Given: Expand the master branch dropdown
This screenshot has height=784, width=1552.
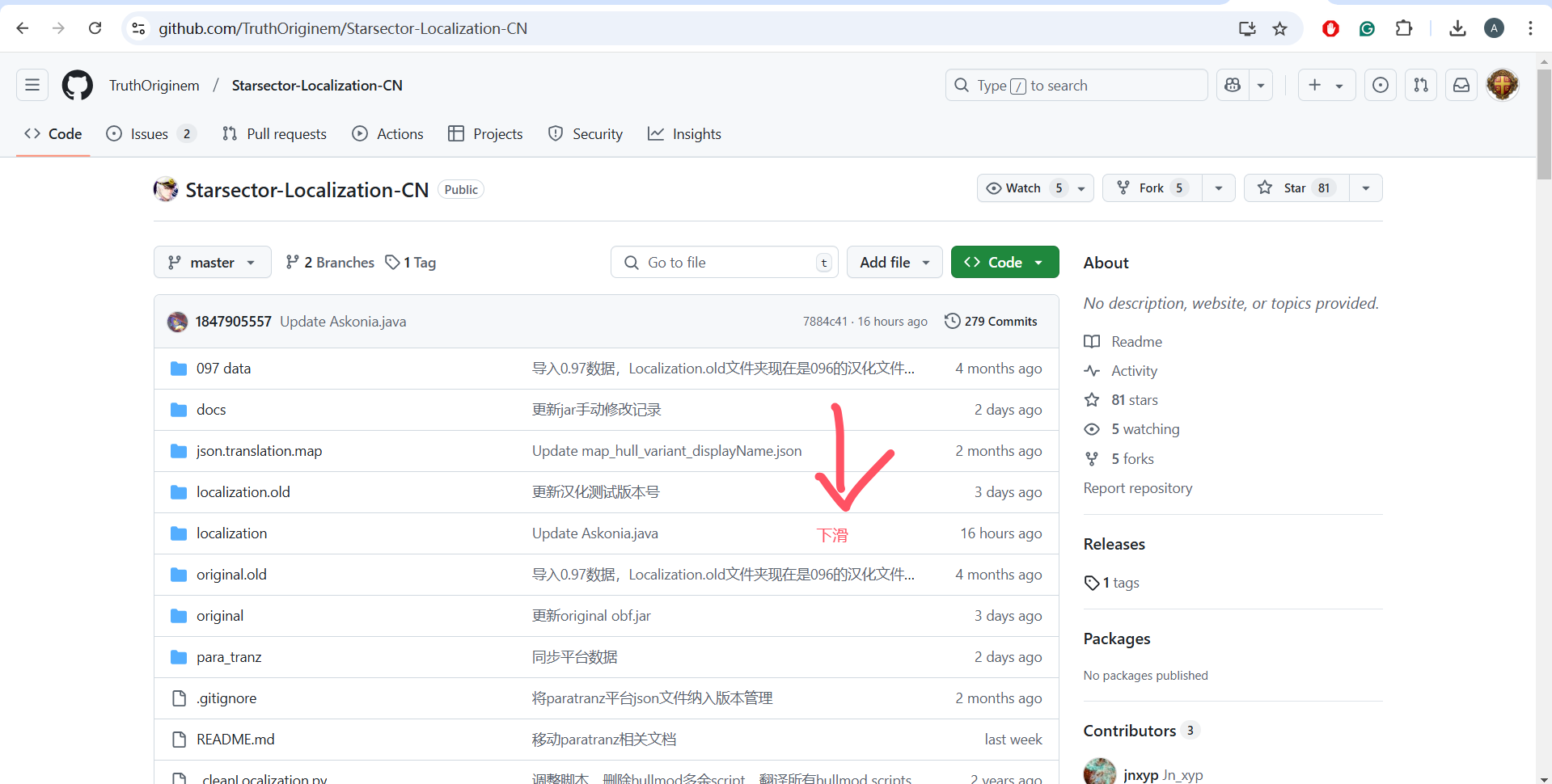Looking at the screenshot, I should pos(212,263).
